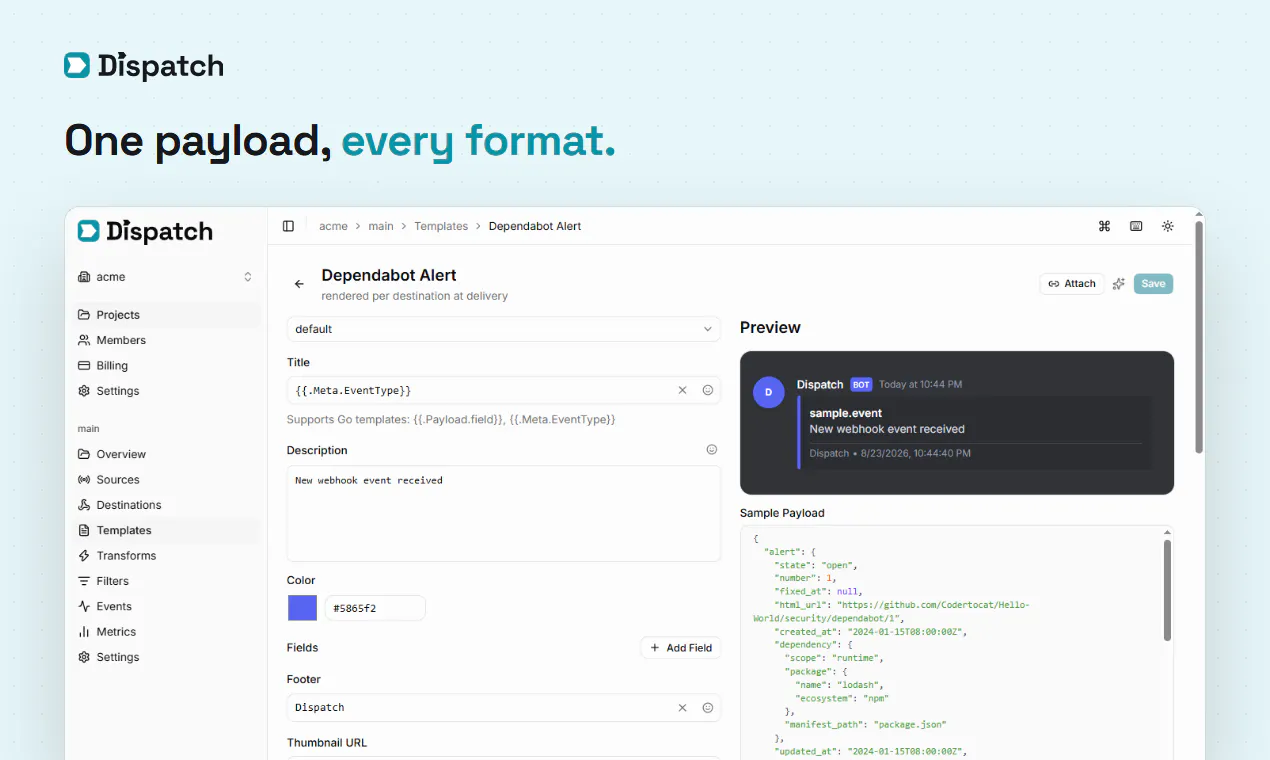Click the Dispatch bot avatar in preview
Viewport: 1270px width, 760px height.
click(x=768, y=392)
